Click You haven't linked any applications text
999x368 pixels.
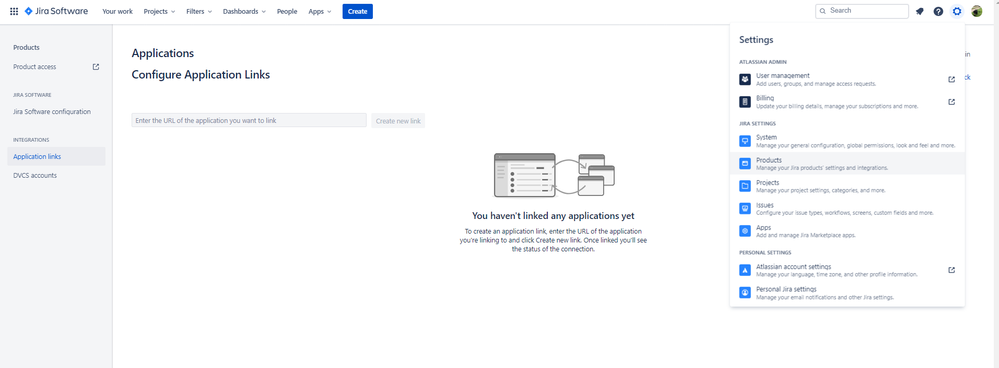[553, 216]
